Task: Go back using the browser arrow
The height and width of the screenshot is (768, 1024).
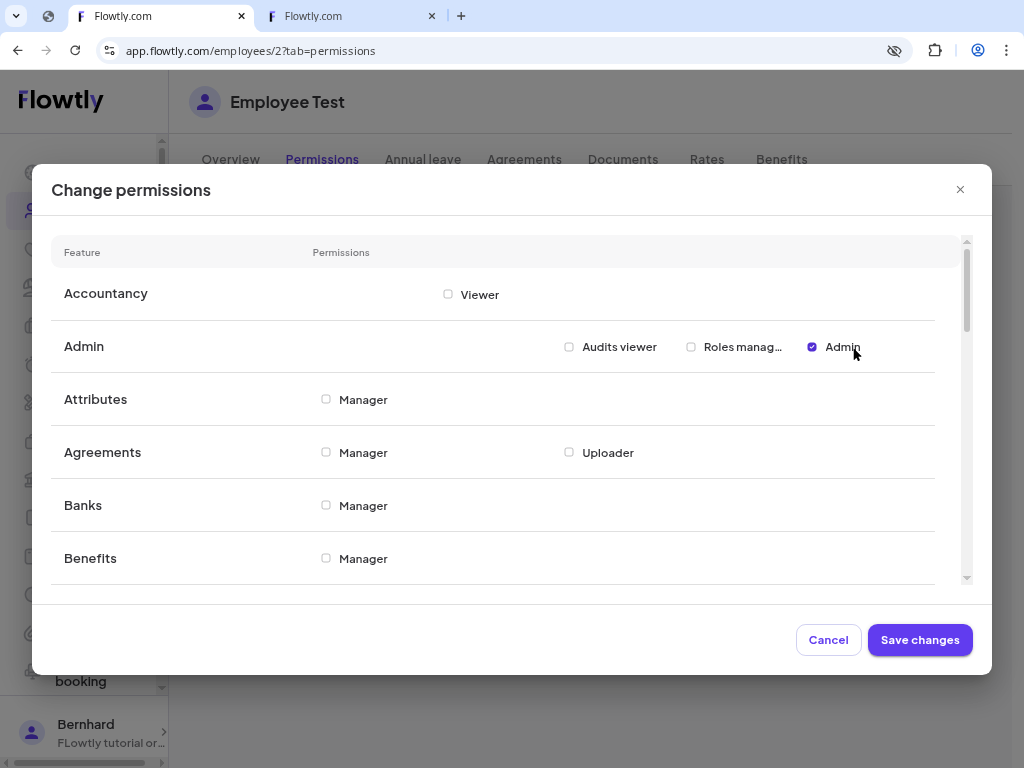Action: click(x=17, y=50)
